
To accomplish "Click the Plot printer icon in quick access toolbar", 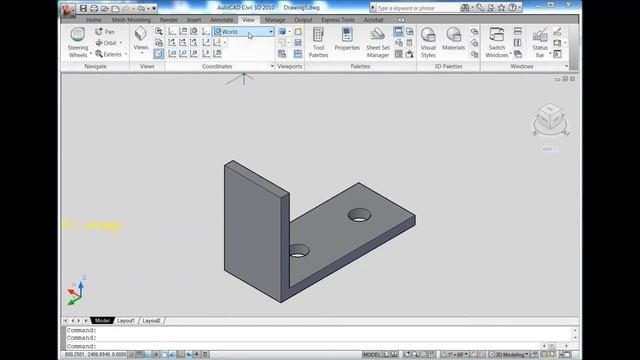I will tap(94, 8).
